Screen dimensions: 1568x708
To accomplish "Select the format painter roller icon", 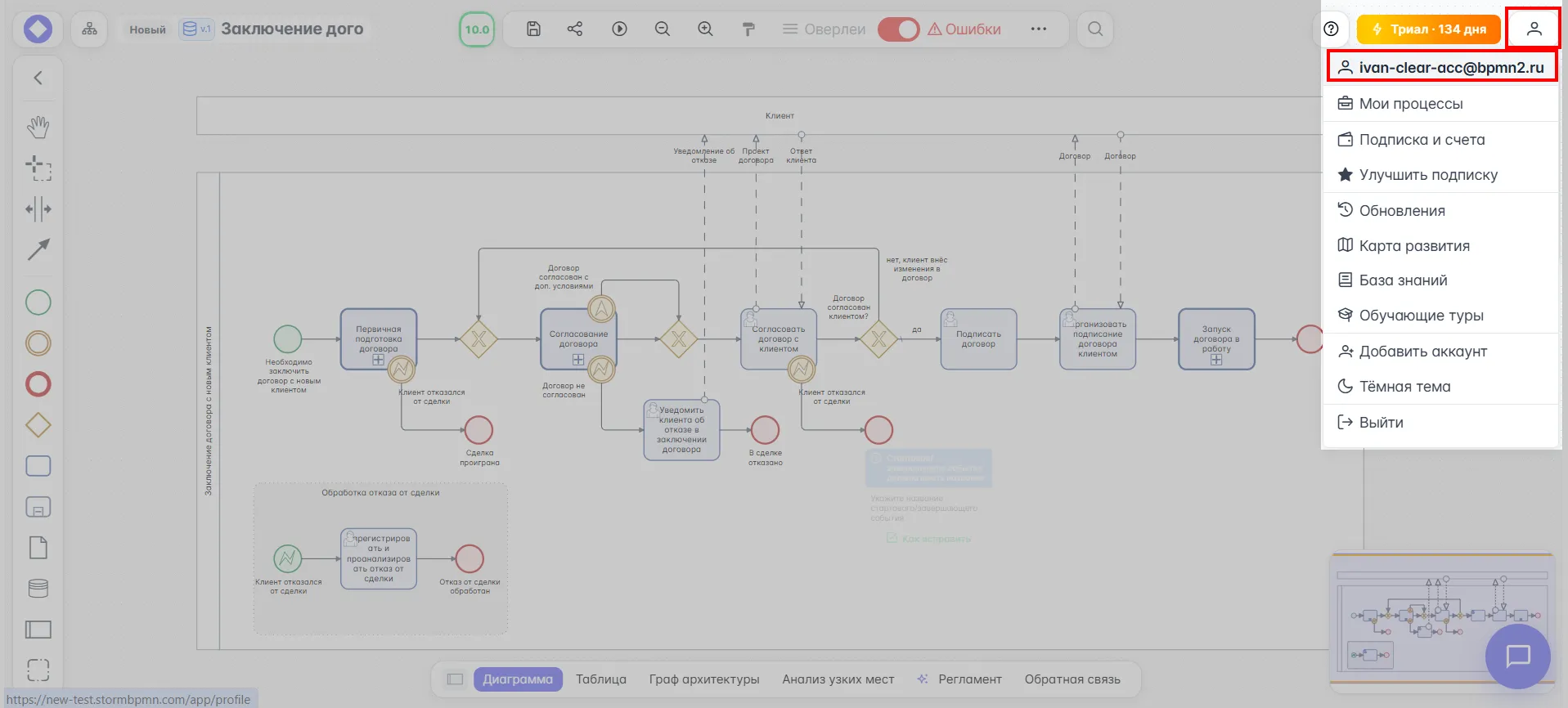I will click(748, 29).
